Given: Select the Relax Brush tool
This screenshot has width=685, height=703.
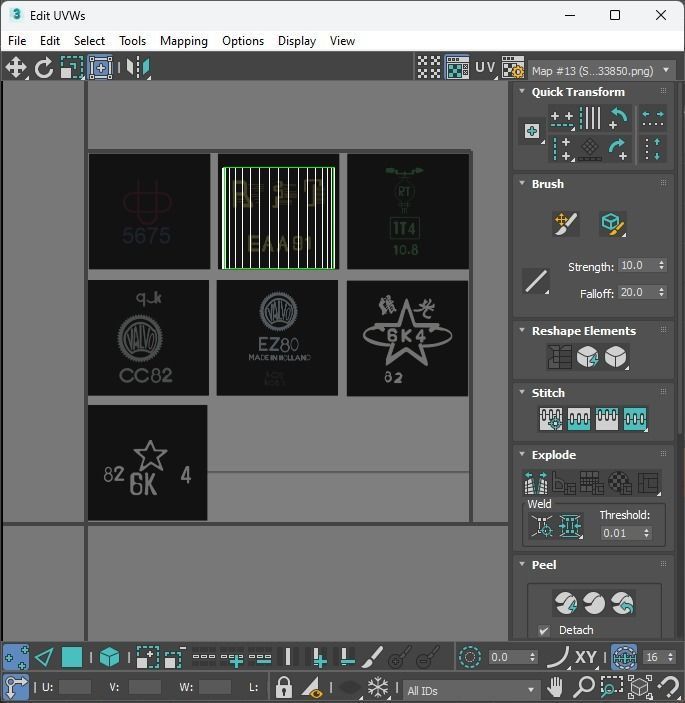Looking at the screenshot, I should coord(613,223).
